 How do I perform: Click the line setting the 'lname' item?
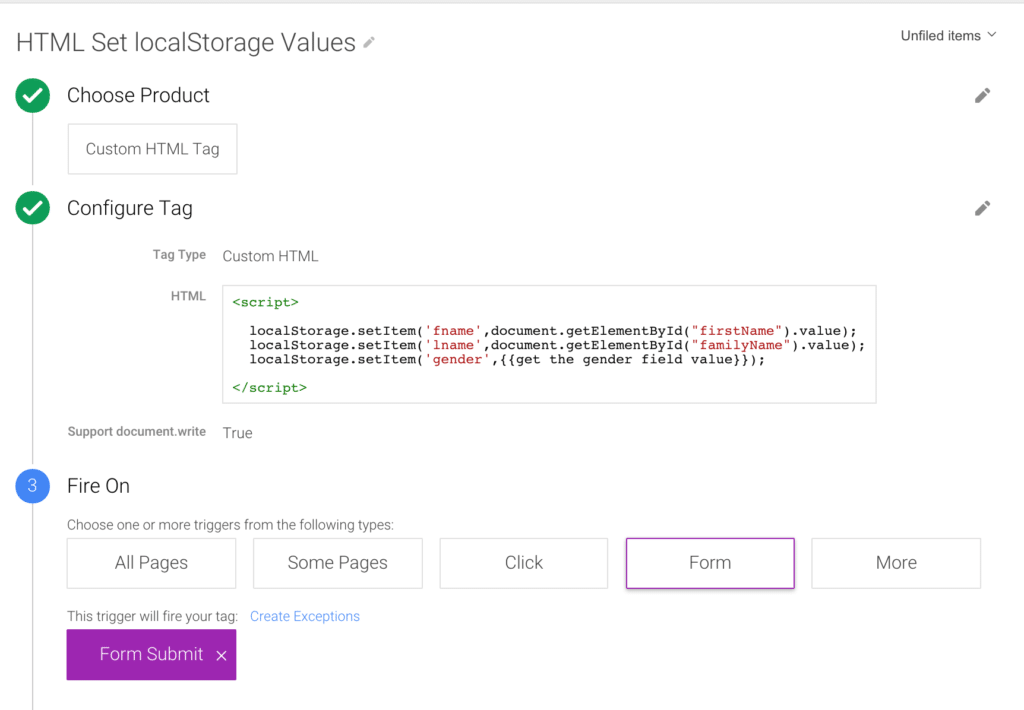[x=557, y=346]
